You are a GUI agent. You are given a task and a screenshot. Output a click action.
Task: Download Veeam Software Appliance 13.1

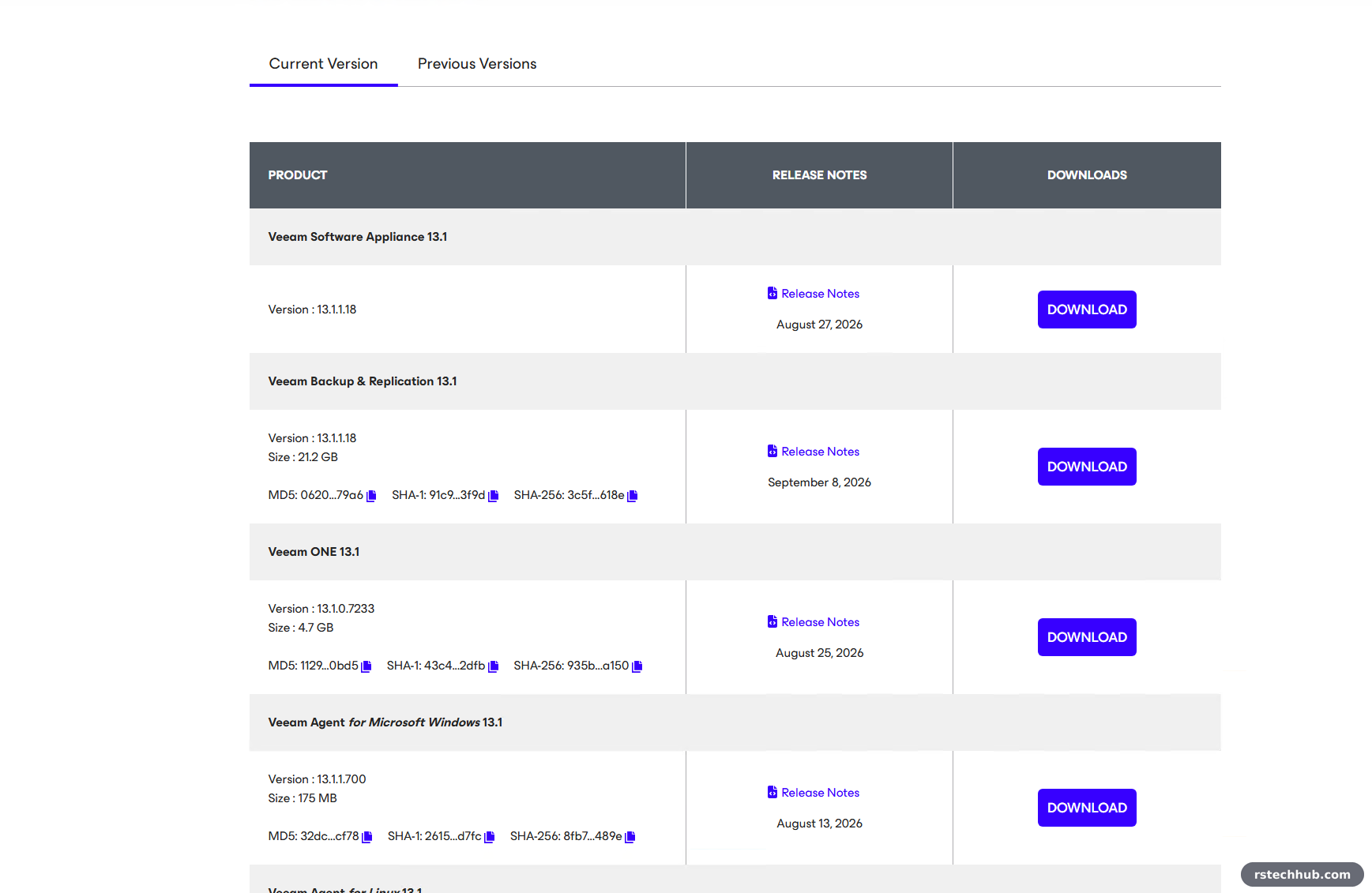coord(1087,310)
